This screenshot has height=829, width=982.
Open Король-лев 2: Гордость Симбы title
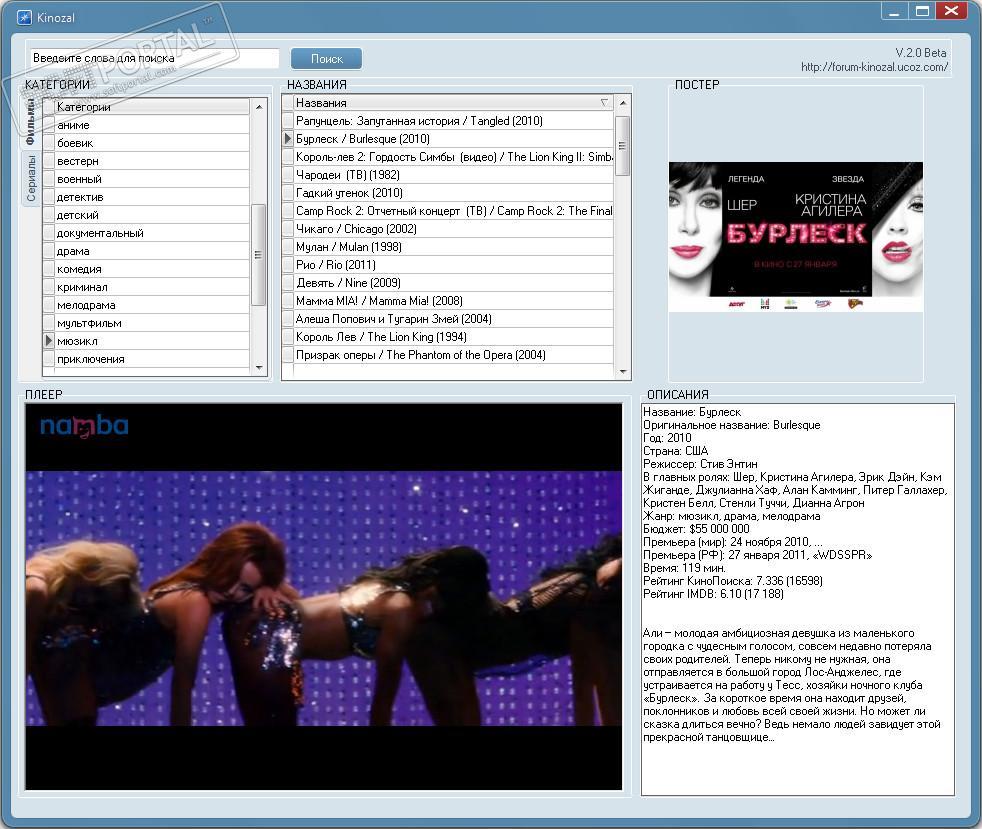(x=453, y=157)
